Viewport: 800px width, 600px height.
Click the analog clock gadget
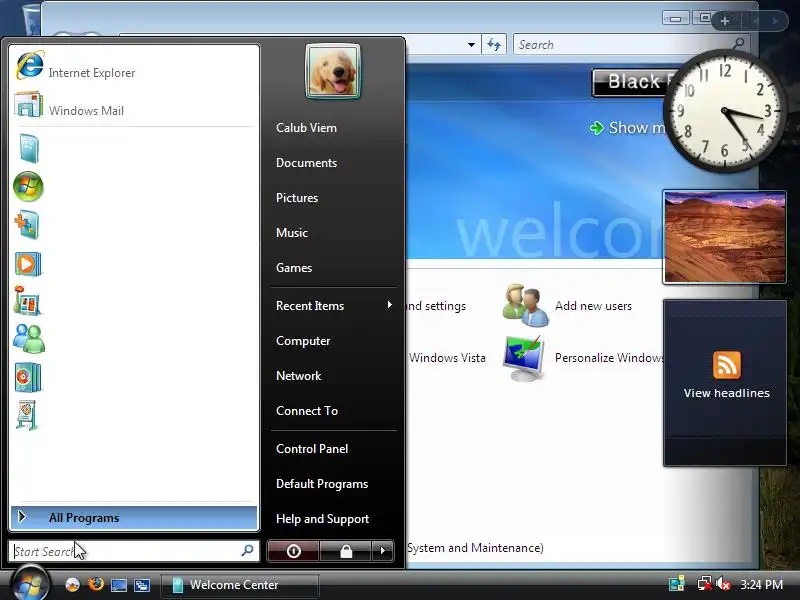(724, 111)
